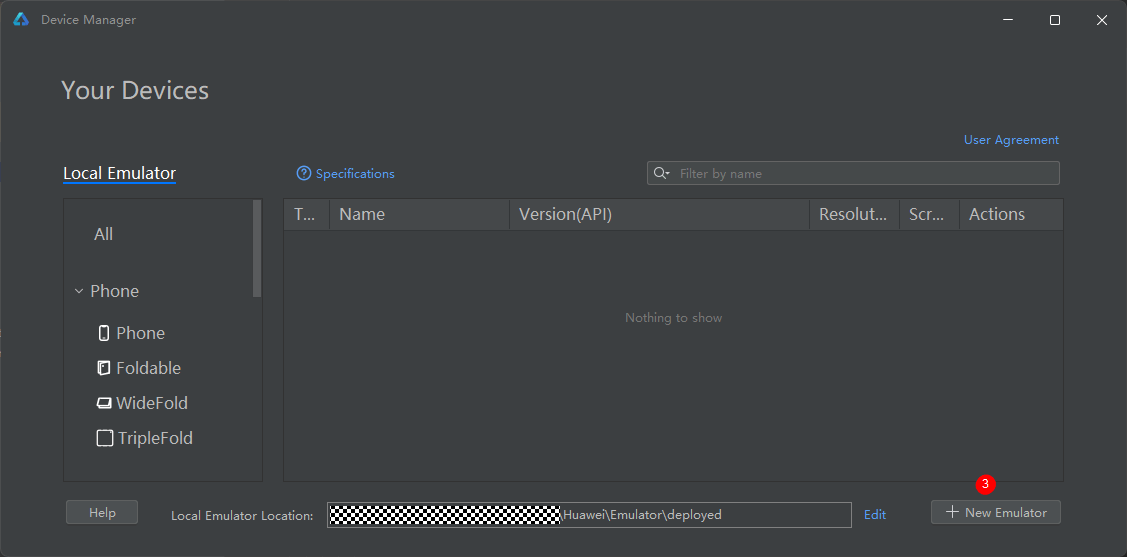Collapse the Phone category chevron
Viewport: 1127px width, 557px height.
coord(78,291)
